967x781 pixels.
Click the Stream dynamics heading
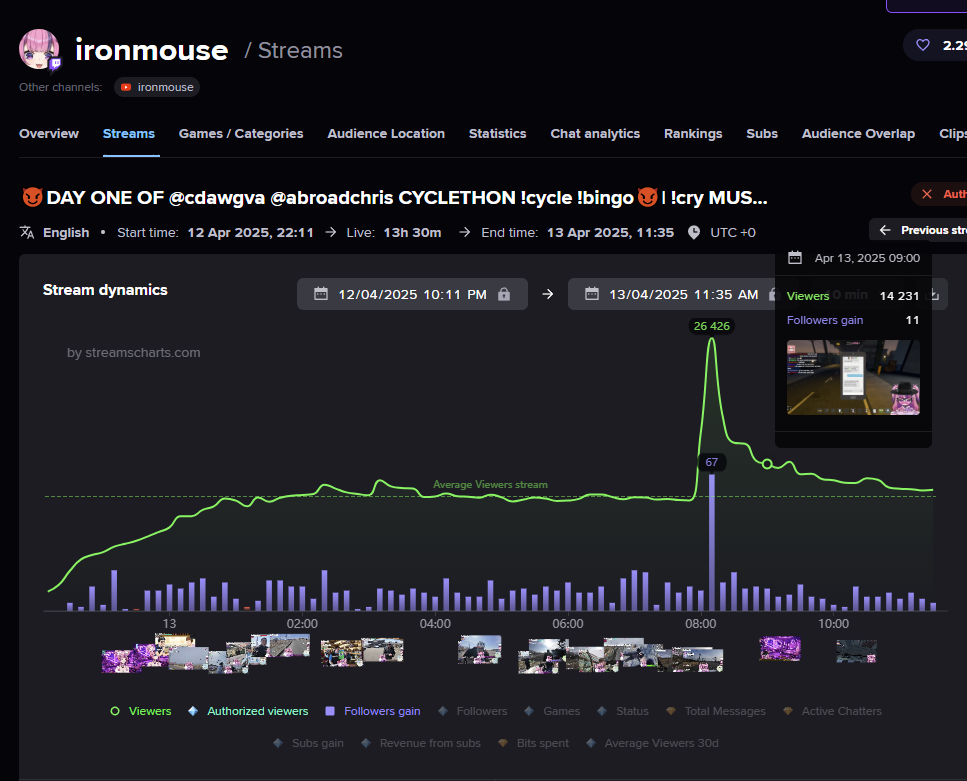pyautogui.click(x=105, y=290)
